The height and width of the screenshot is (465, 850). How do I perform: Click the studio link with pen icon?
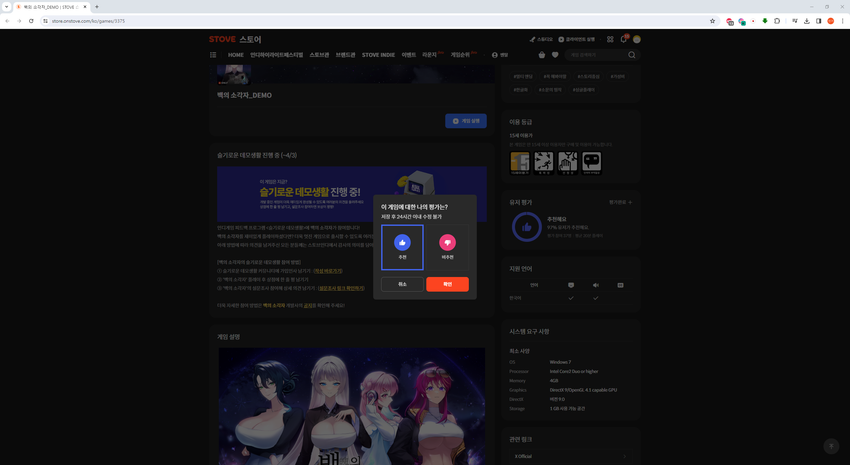pos(541,39)
